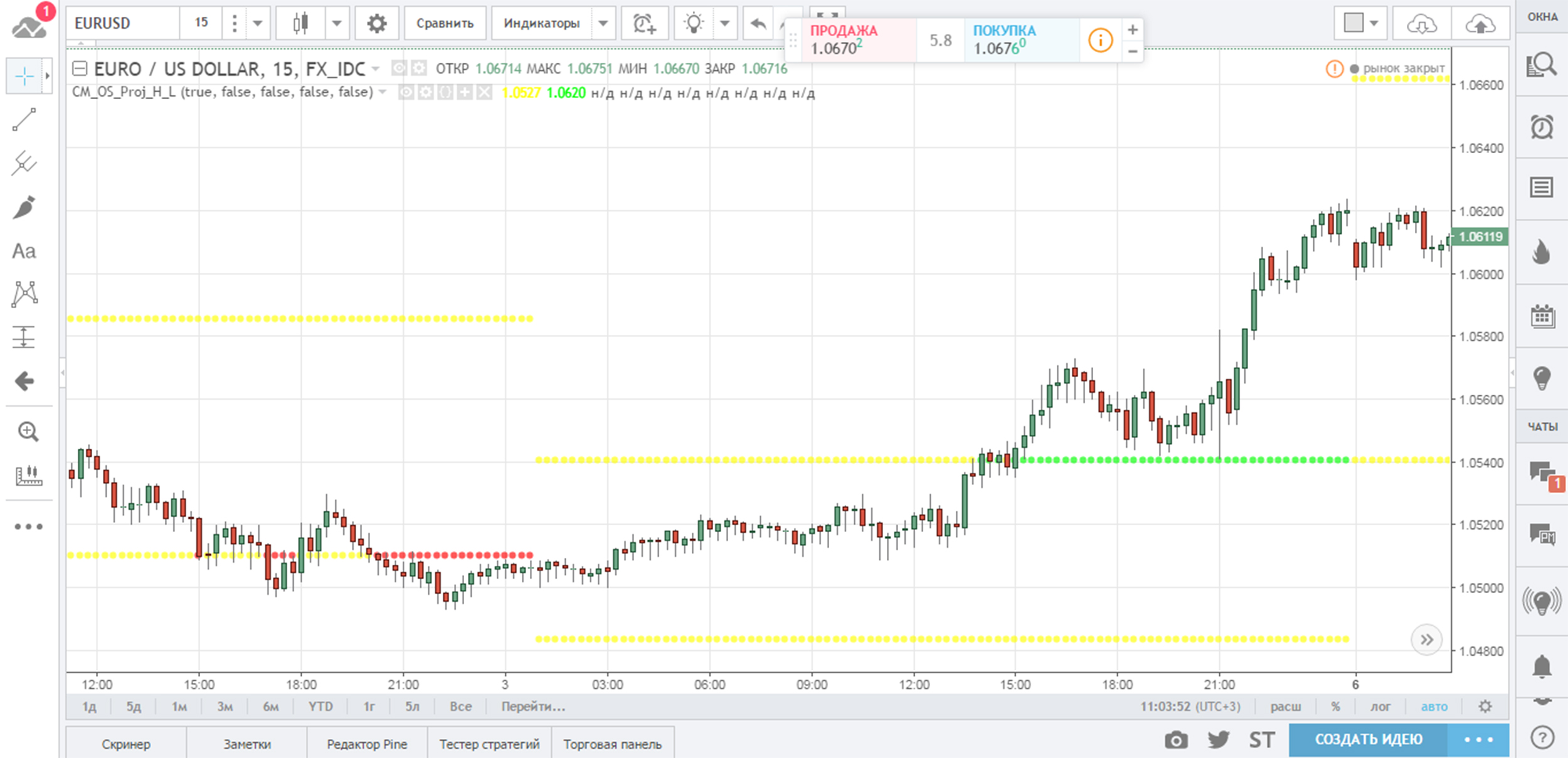Open the CM_OS_Proj_H_L indicator name dropdown

(x=383, y=92)
